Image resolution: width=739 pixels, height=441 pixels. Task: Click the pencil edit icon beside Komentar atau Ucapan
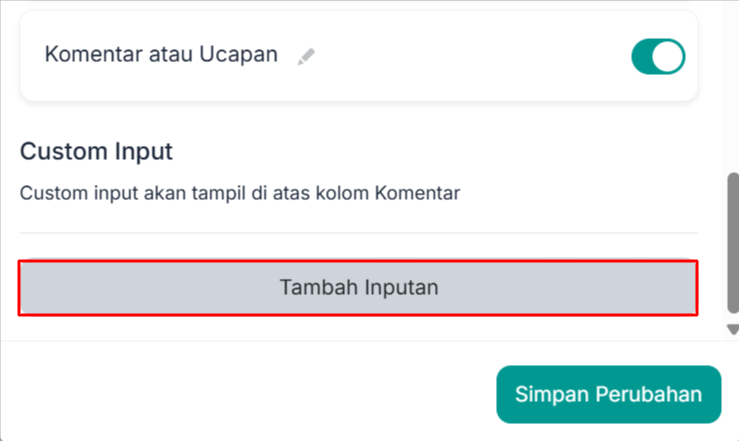pyautogui.click(x=306, y=57)
